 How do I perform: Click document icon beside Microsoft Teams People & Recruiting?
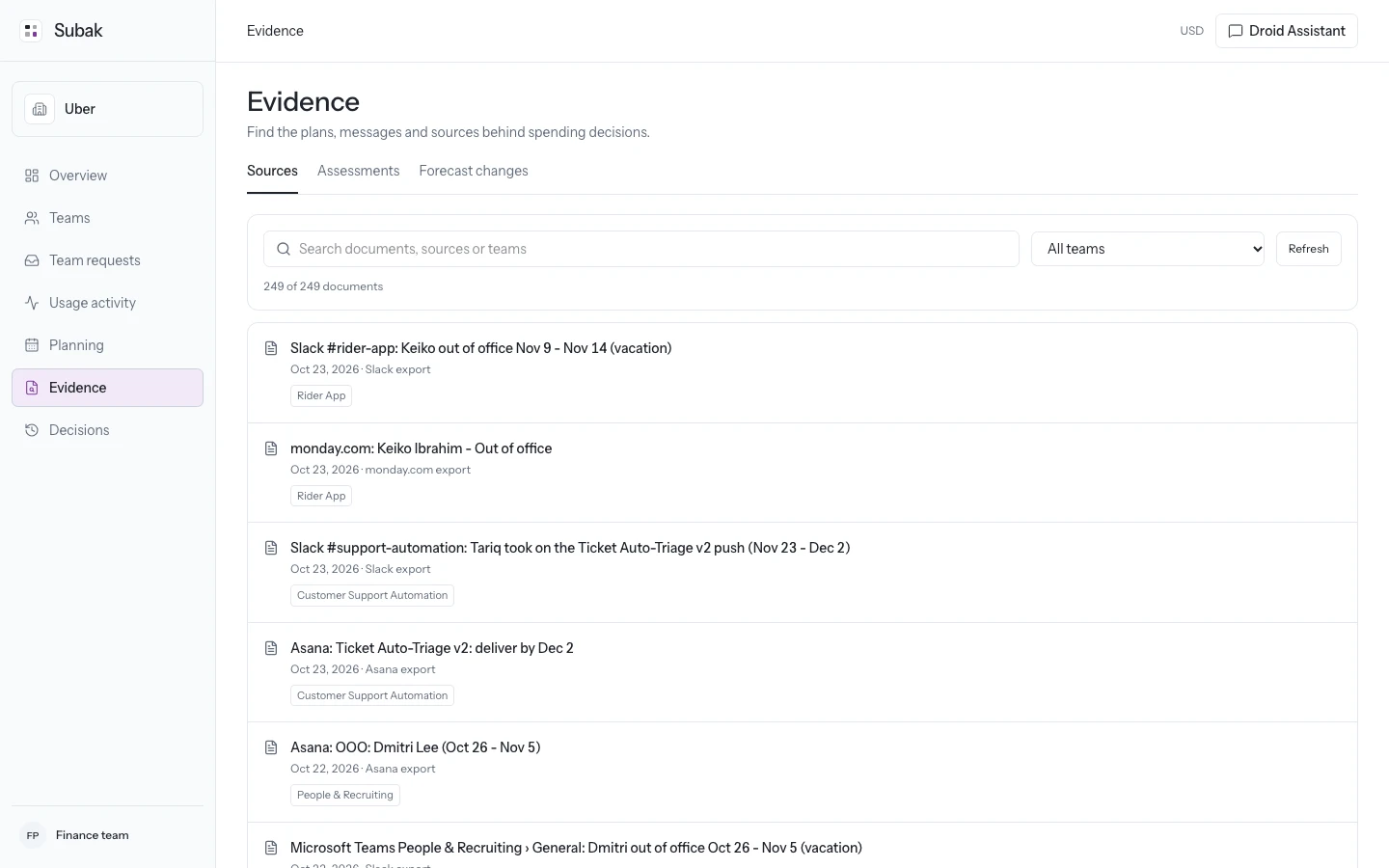[x=271, y=848]
